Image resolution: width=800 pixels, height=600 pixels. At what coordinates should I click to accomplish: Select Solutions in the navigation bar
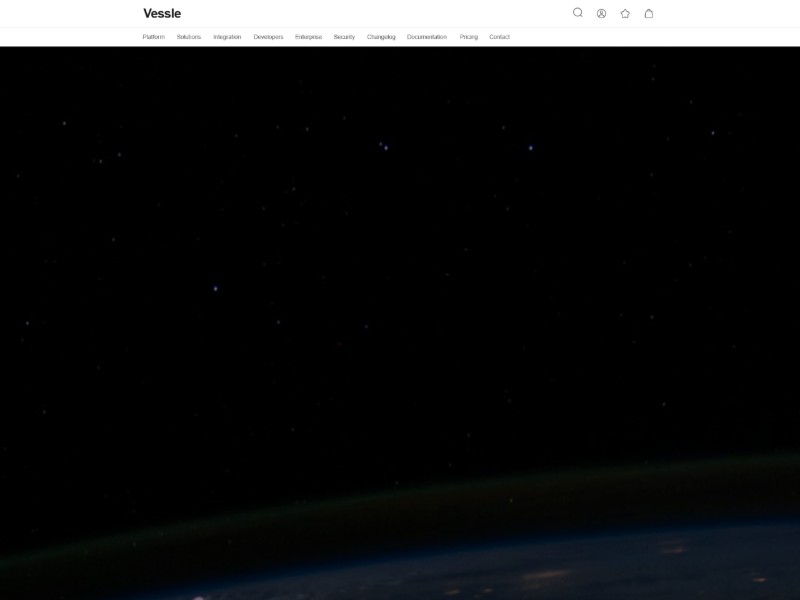pos(189,37)
